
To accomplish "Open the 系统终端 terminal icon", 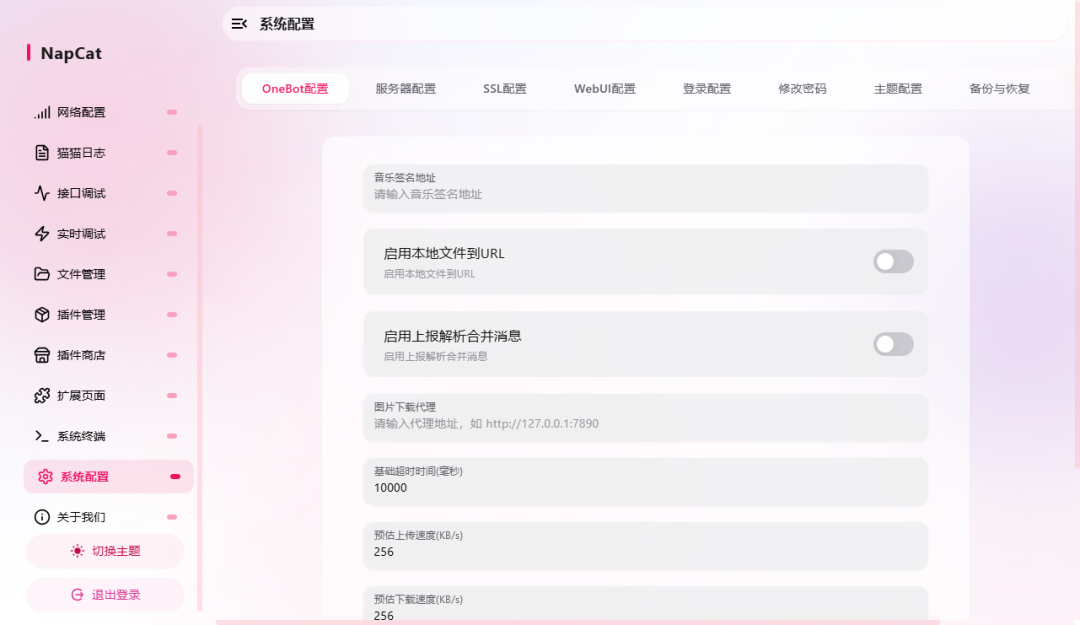I will tap(42, 436).
